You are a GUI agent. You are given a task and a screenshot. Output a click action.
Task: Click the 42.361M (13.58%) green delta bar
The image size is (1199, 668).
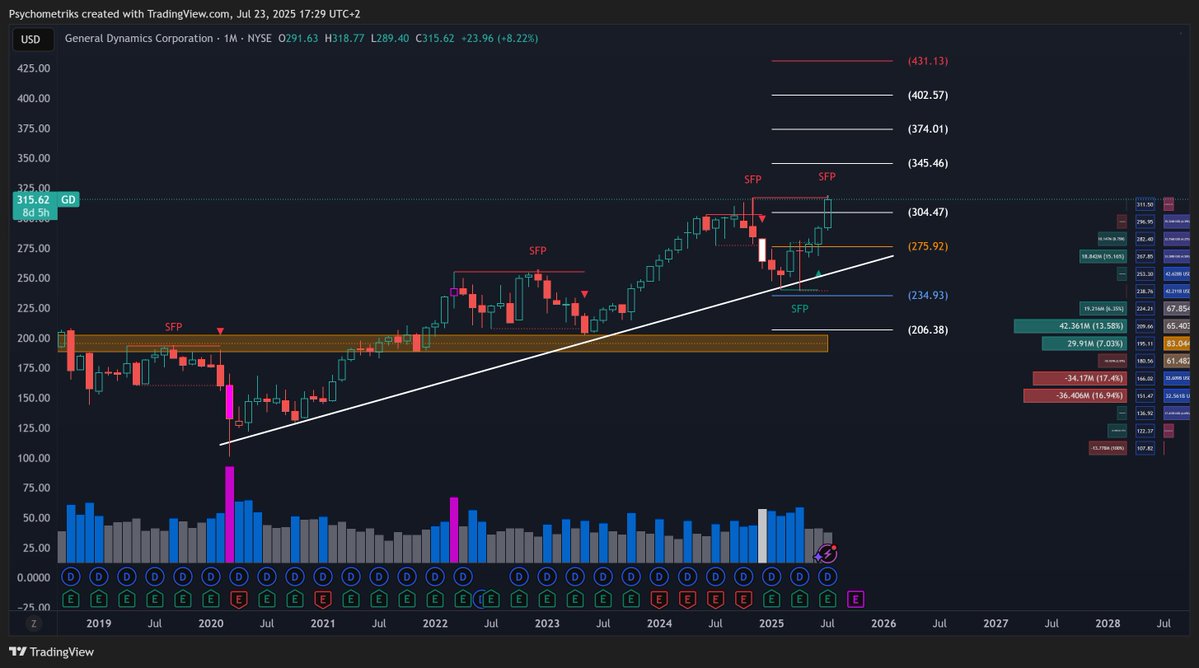pos(1070,326)
